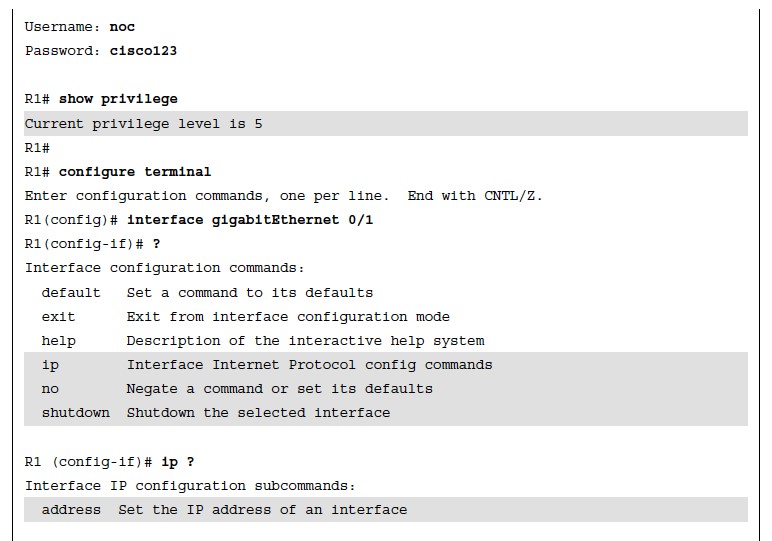This screenshot has width=772, height=541.
Task: Click the default command entry
Action: [71, 292]
